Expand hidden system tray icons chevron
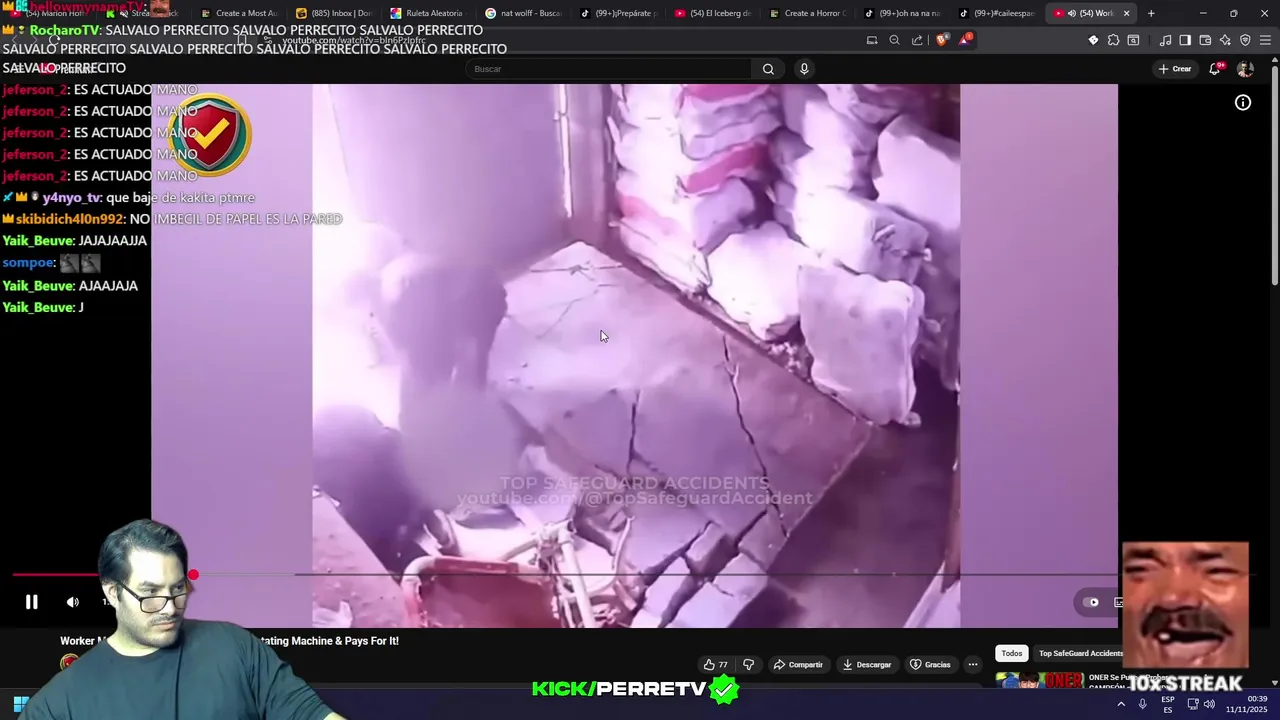The height and width of the screenshot is (720, 1280). (x=1120, y=704)
